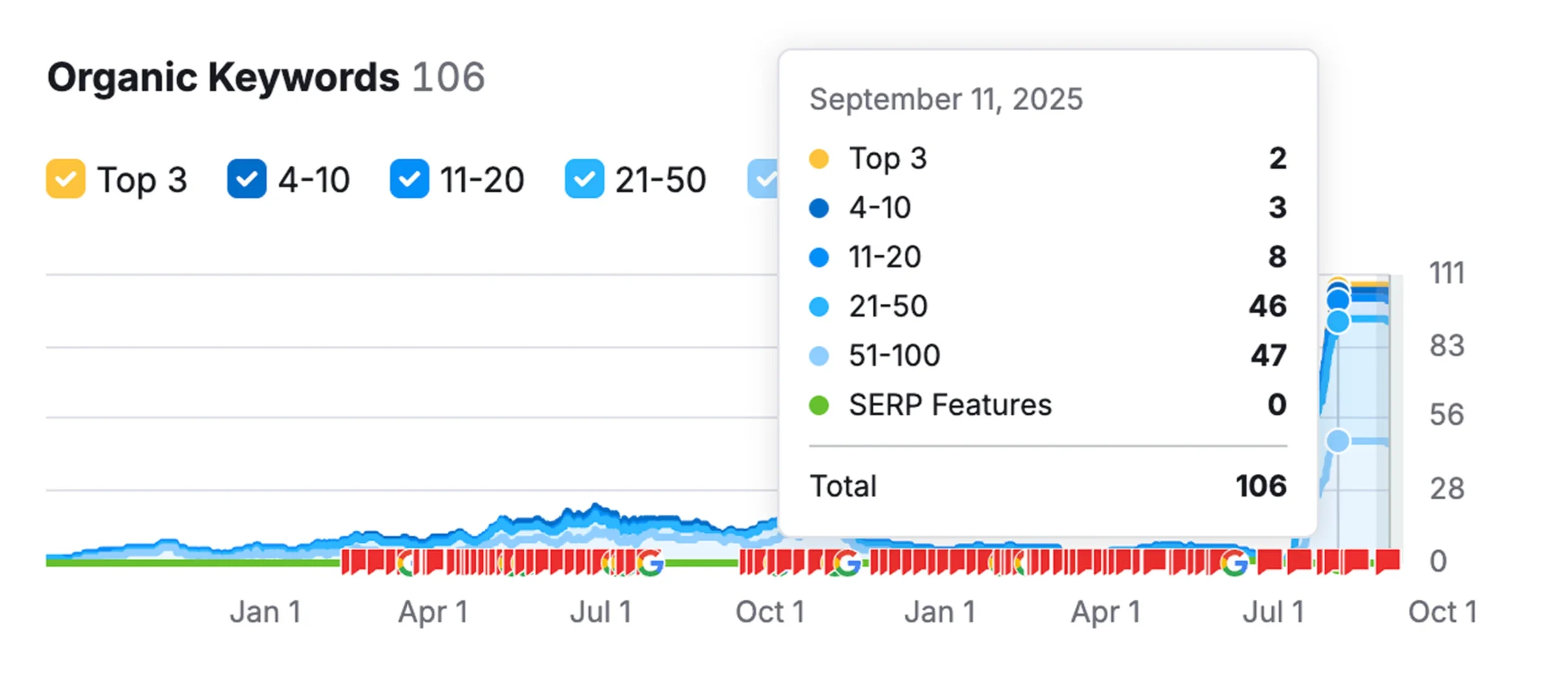Screen dimensions: 1568x685
Task: Toggle the 4-10 positions checkbox
Action: tap(246, 179)
